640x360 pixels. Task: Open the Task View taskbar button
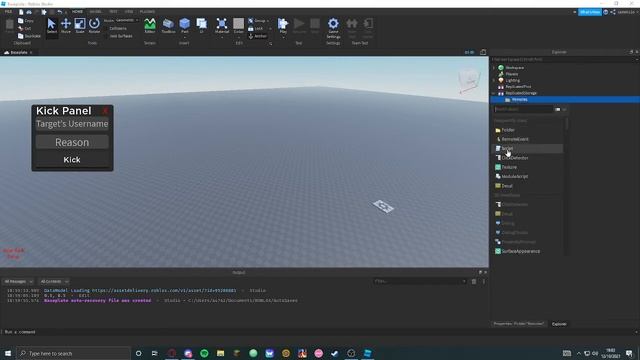tap(155, 353)
